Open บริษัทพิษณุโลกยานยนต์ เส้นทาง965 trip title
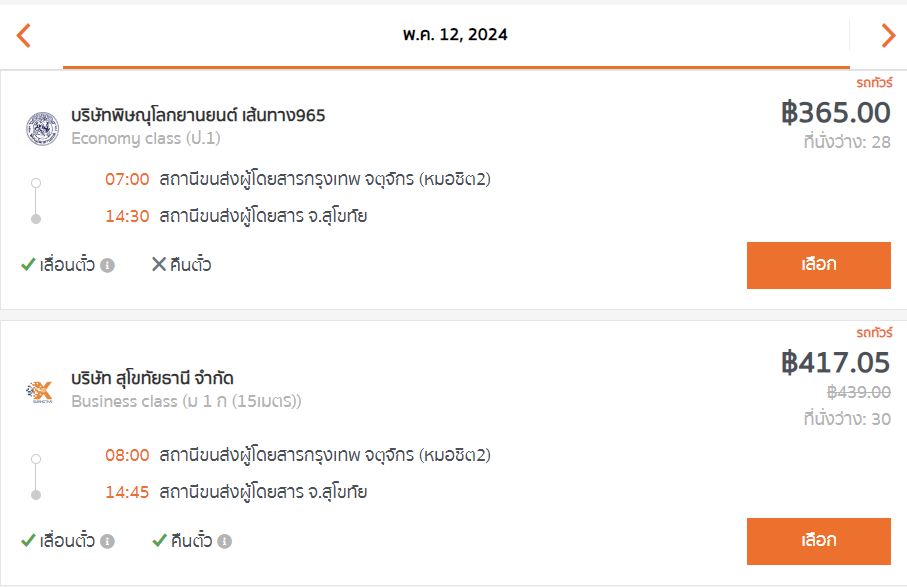The image size is (907, 587). click(x=198, y=115)
